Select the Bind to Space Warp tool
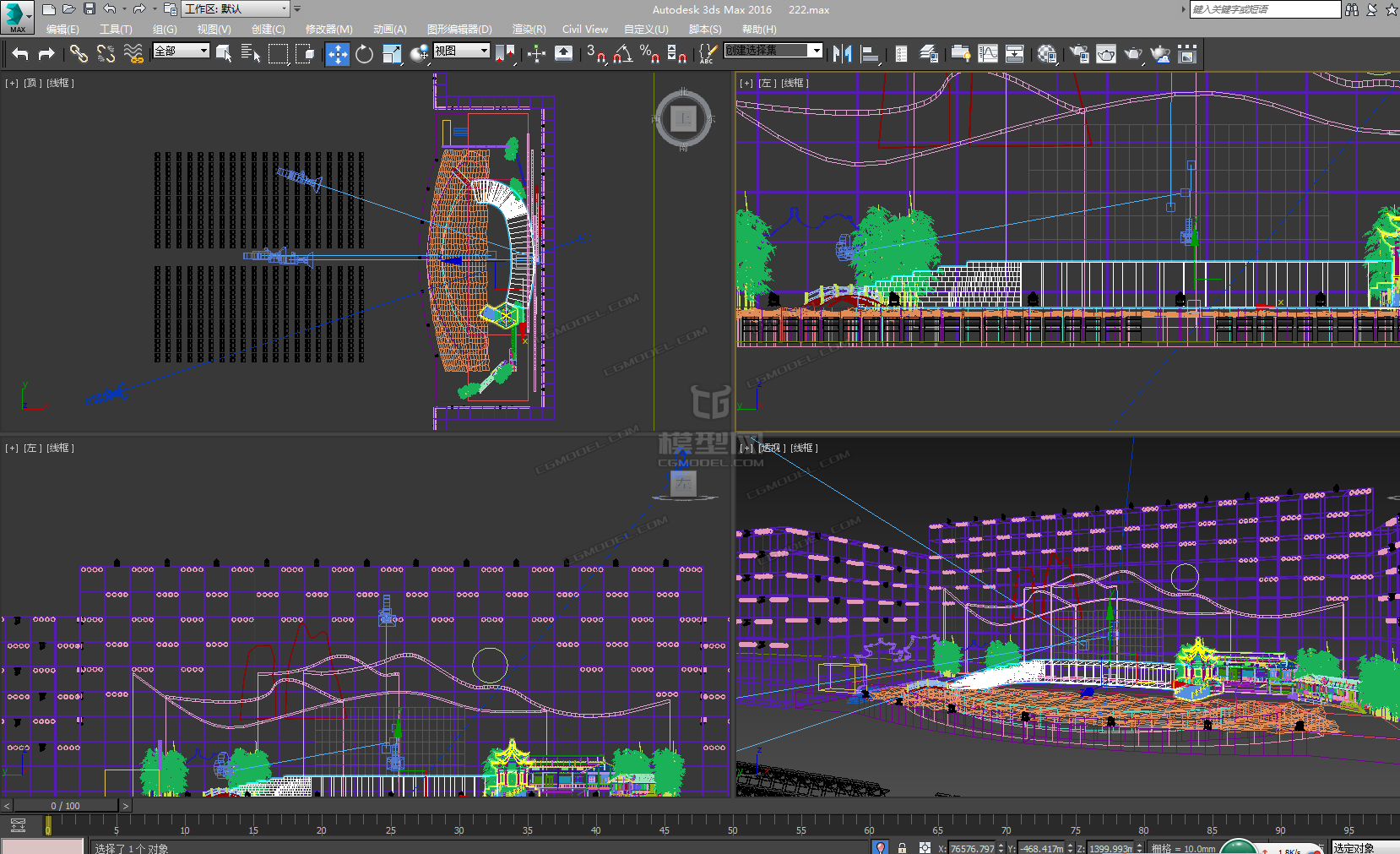Image resolution: width=1400 pixels, height=854 pixels. click(x=133, y=55)
